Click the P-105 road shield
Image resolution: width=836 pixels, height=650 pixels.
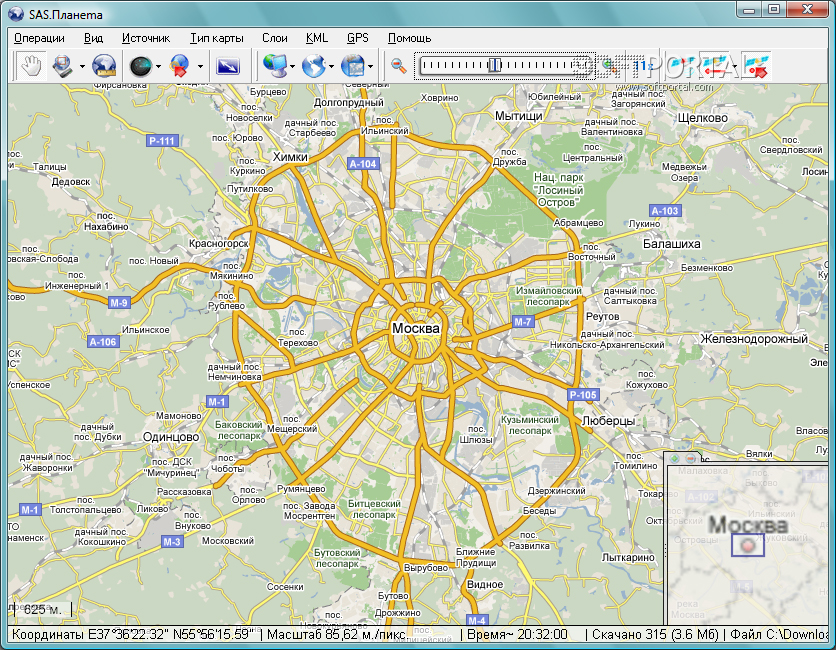(583, 395)
